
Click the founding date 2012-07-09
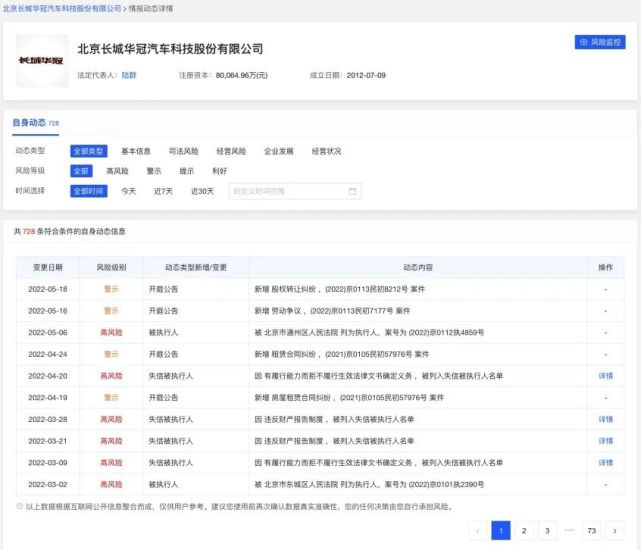(366, 75)
